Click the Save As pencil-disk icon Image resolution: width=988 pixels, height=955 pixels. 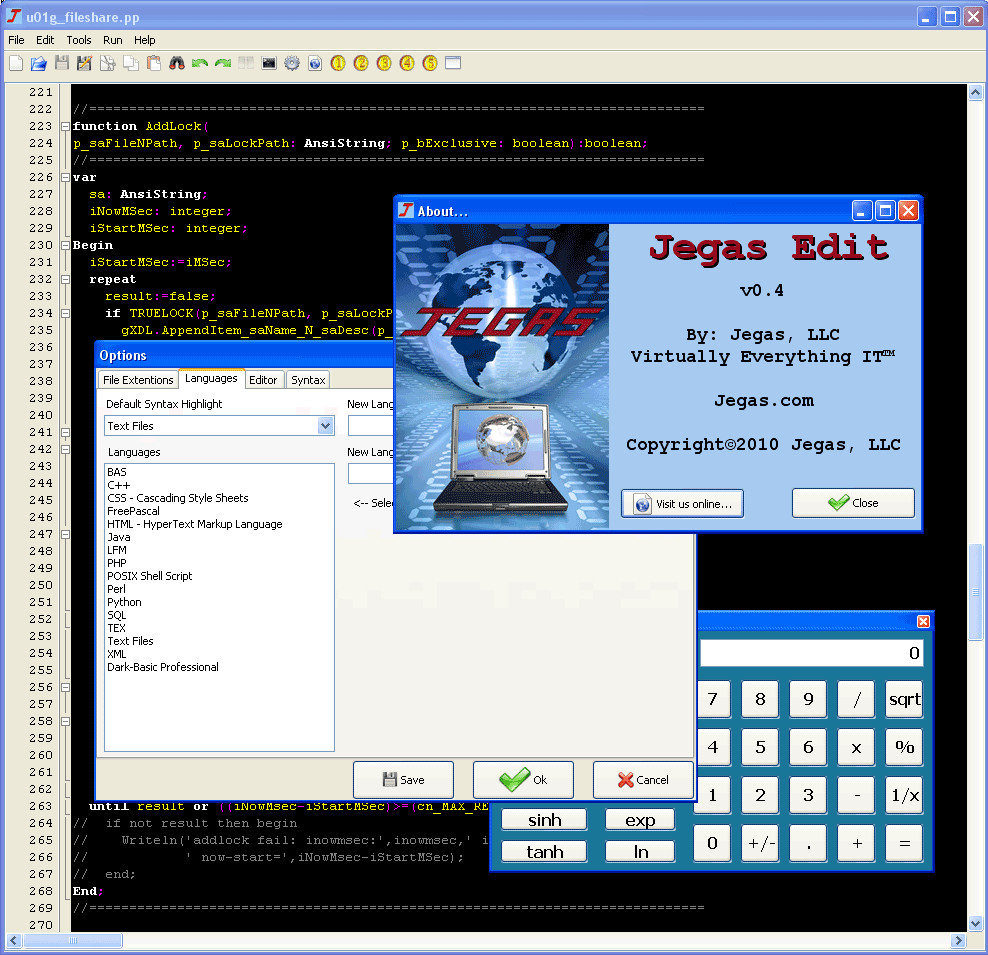tap(84, 63)
